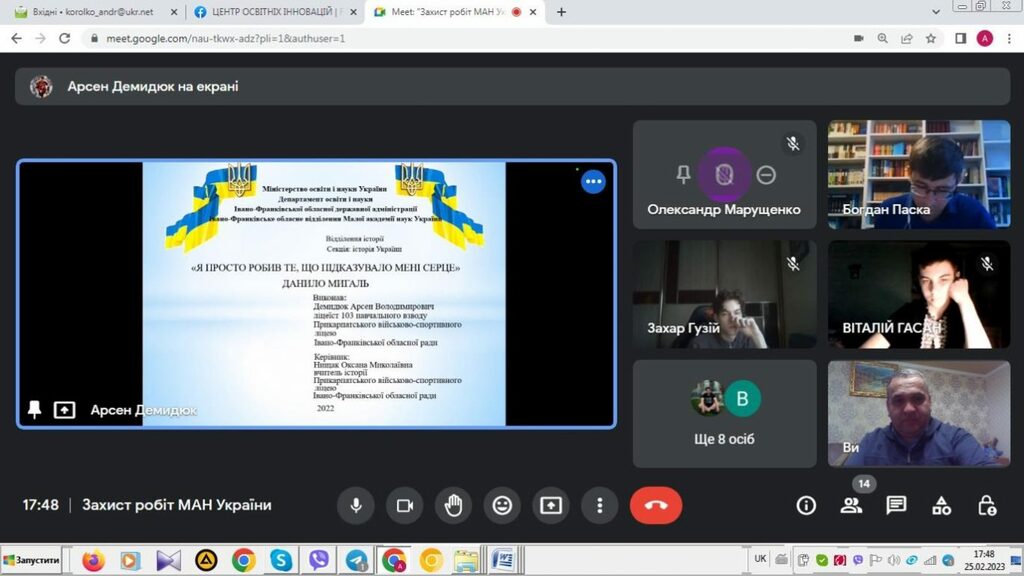Open host controls lock icon
1024x576 pixels.
[986, 505]
